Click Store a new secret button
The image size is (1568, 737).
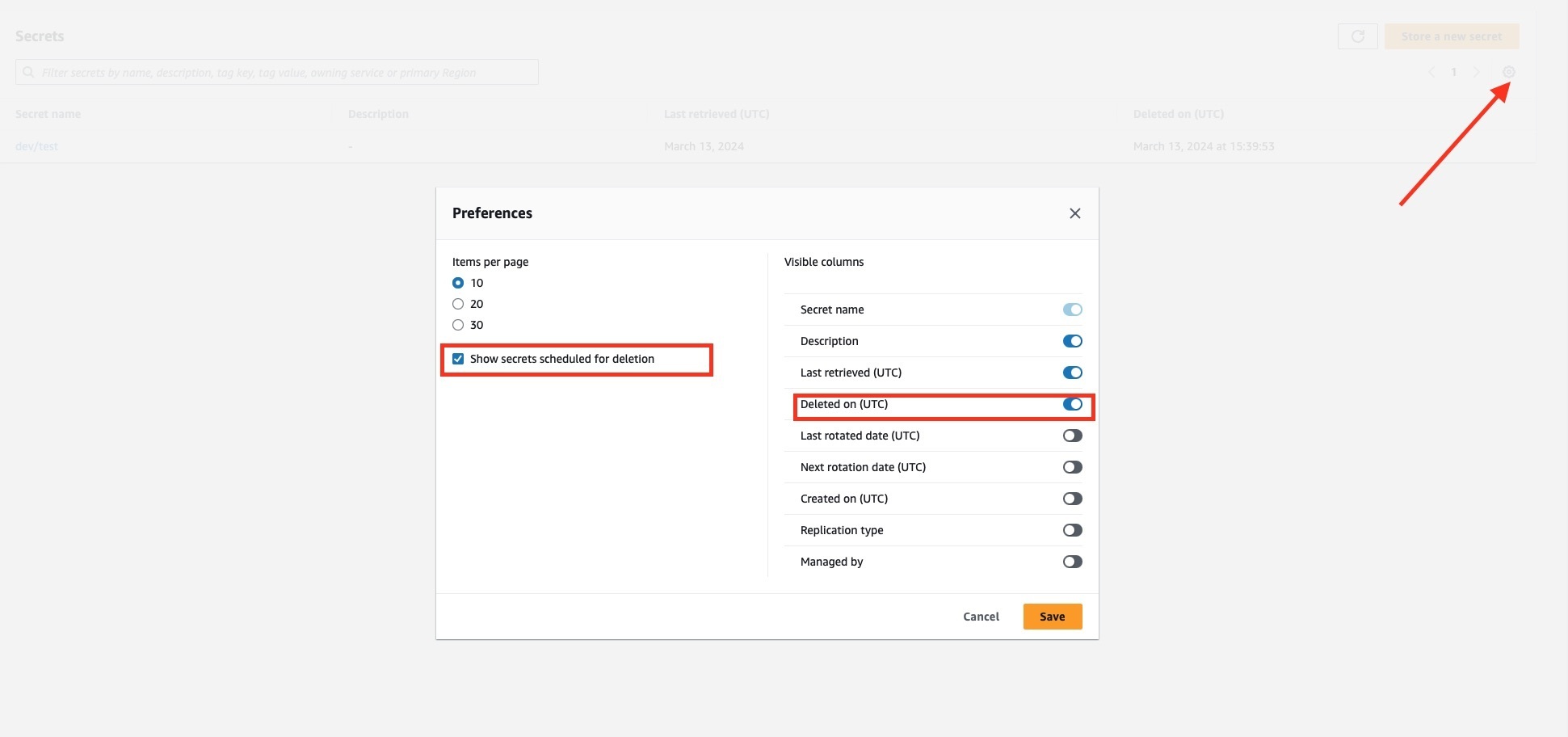click(1452, 36)
